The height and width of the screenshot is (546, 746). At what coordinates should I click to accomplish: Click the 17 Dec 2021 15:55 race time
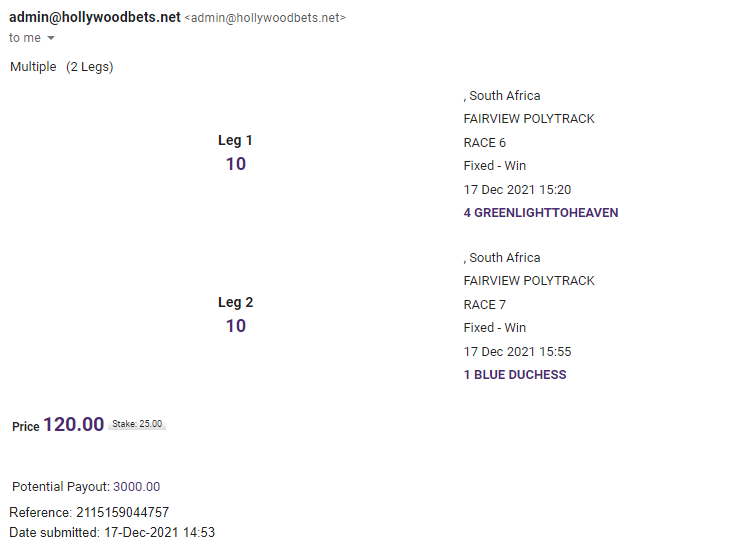coord(517,352)
